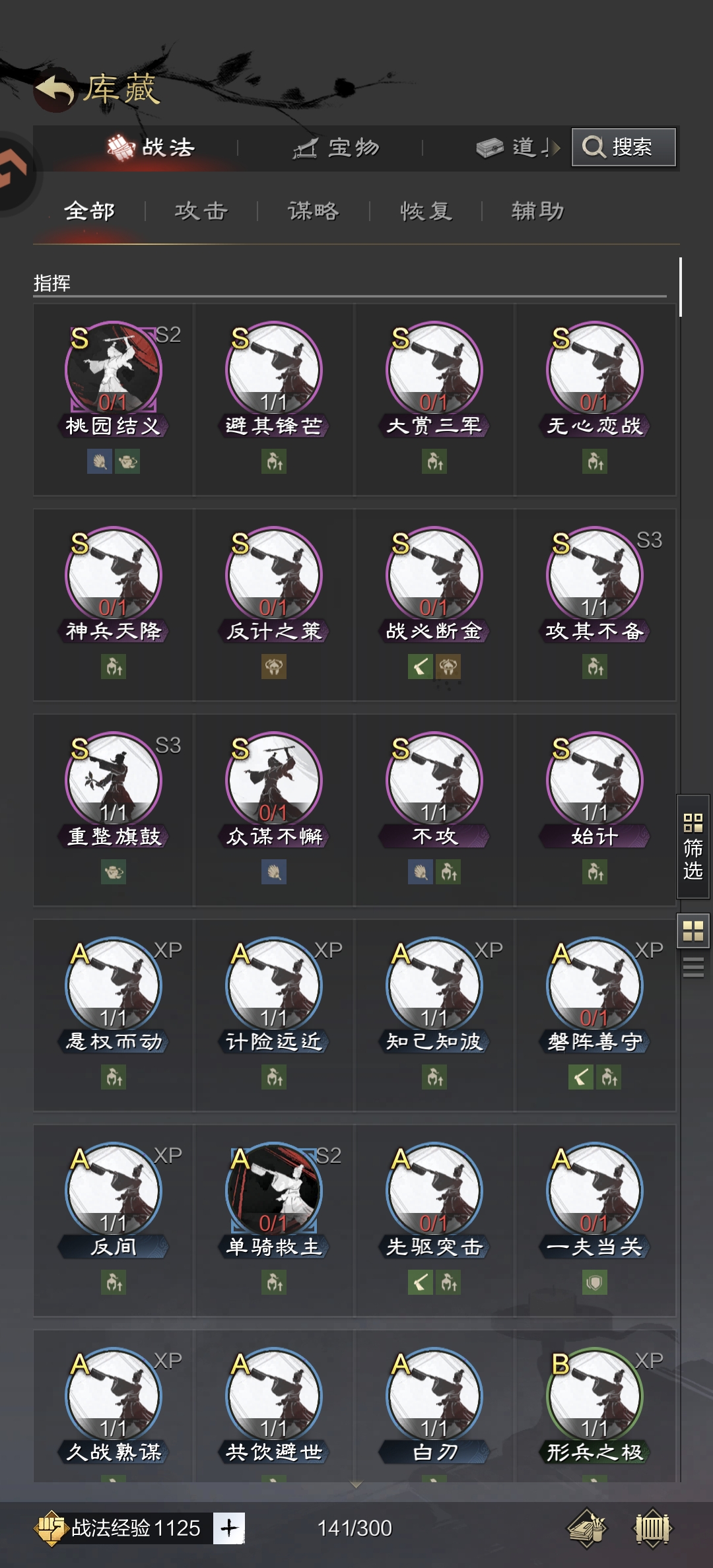Switch to grid view layout
Screen dimensions: 713x1568
[x=693, y=931]
